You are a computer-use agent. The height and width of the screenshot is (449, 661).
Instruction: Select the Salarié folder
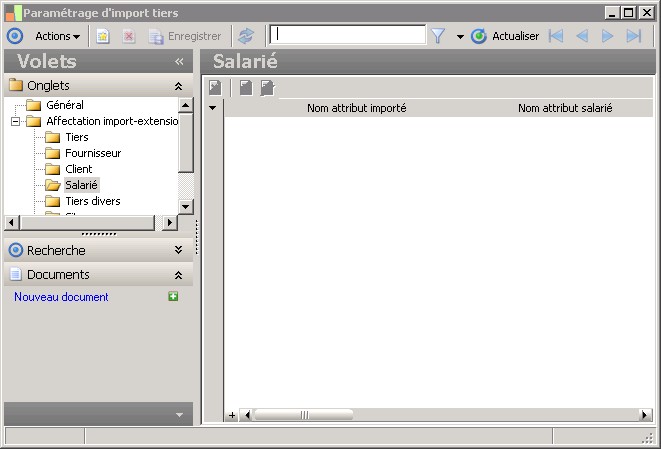coord(81,185)
